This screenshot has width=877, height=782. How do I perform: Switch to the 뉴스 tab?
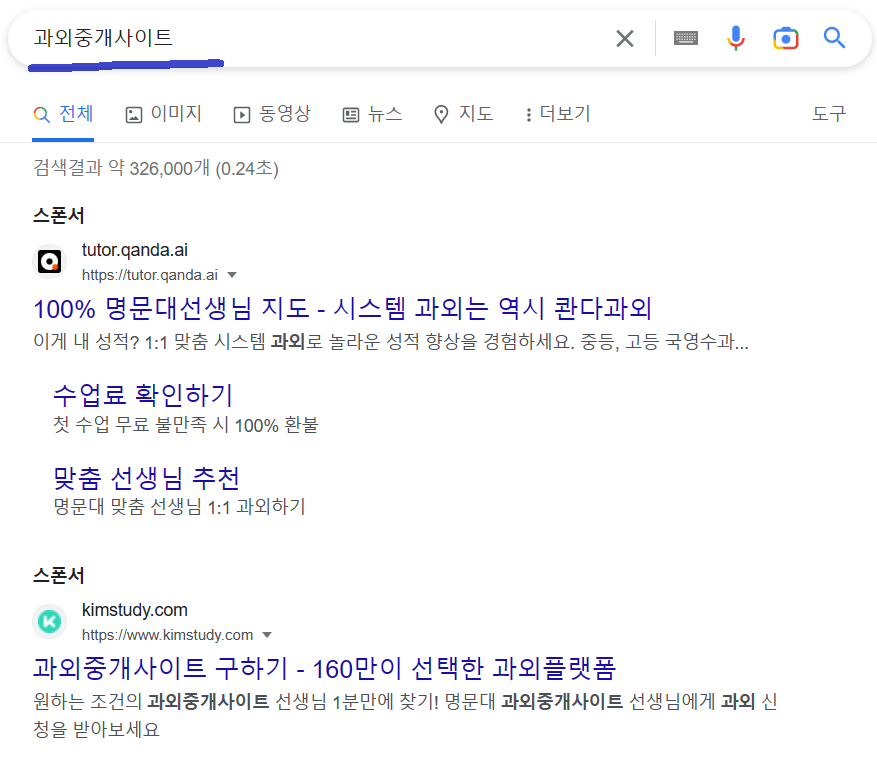pyautogui.click(x=372, y=114)
